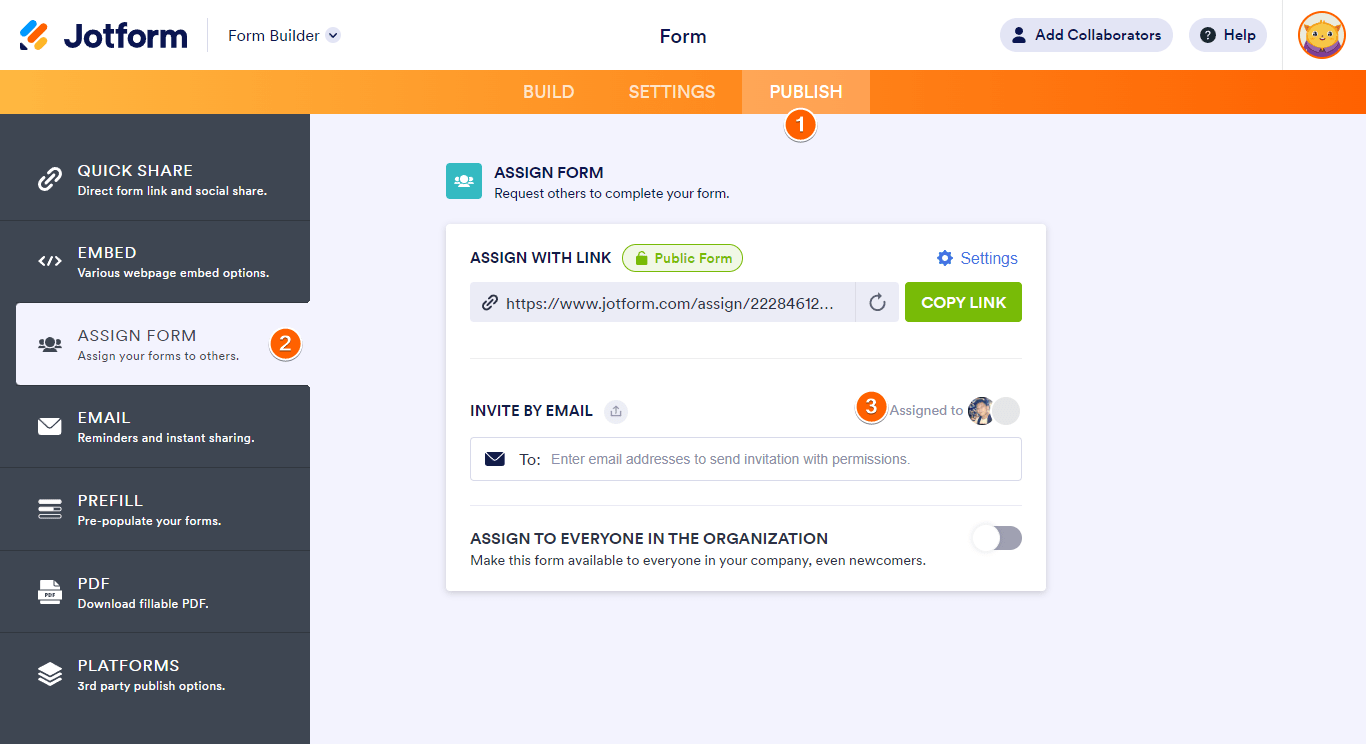Screen dimensions: 1366x744
Task: Click the Embed code icon in sidebar
Action: [x=49, y=261]
